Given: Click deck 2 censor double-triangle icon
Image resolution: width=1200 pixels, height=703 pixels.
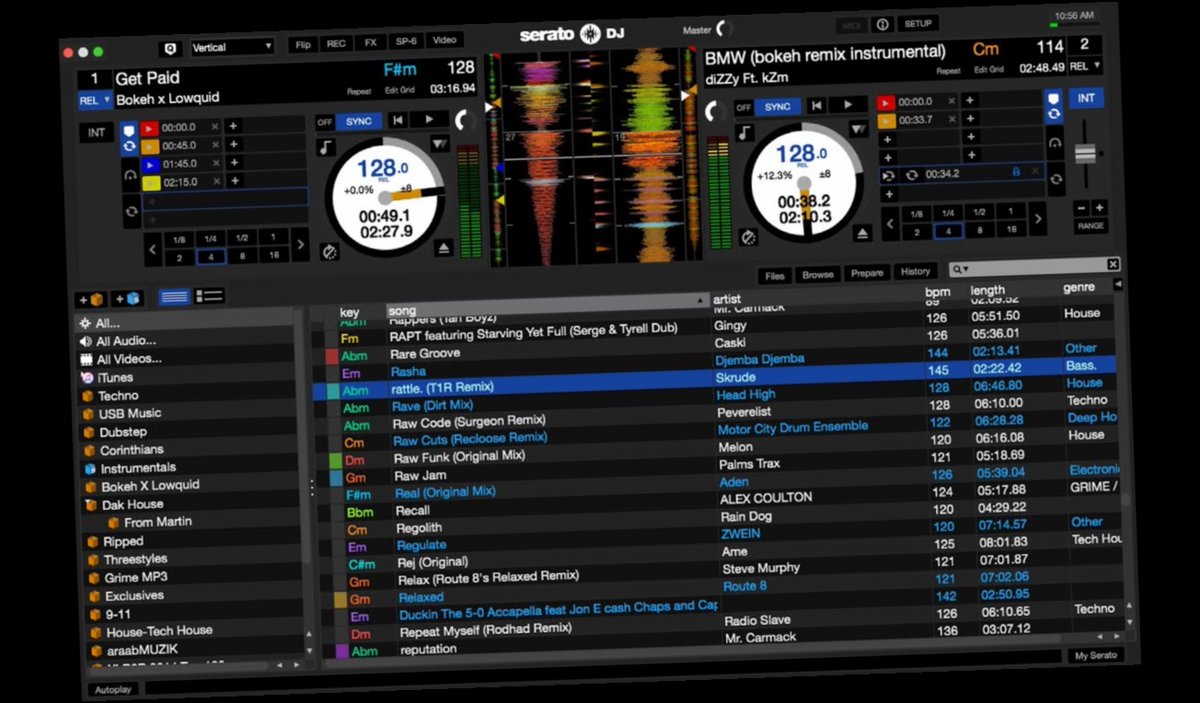Looking at the screenshot, I should pyautogui.click(x=859, y=129).
